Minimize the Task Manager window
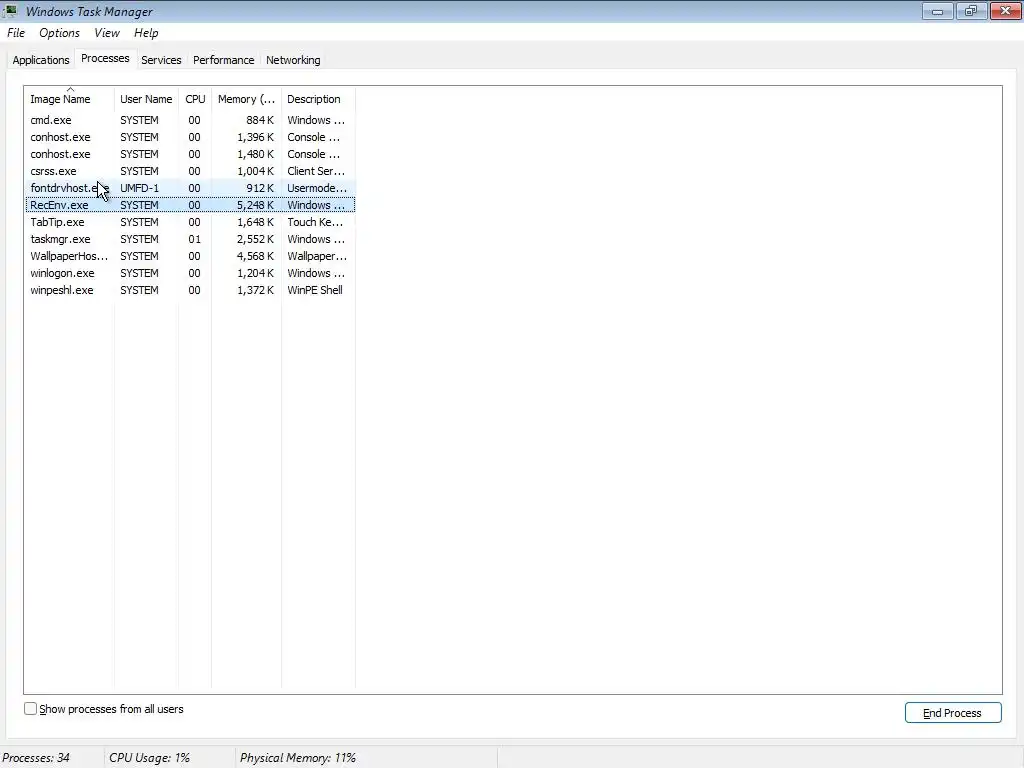The height and width of the screenshot is (768, 1024). (x=938, y=11)
